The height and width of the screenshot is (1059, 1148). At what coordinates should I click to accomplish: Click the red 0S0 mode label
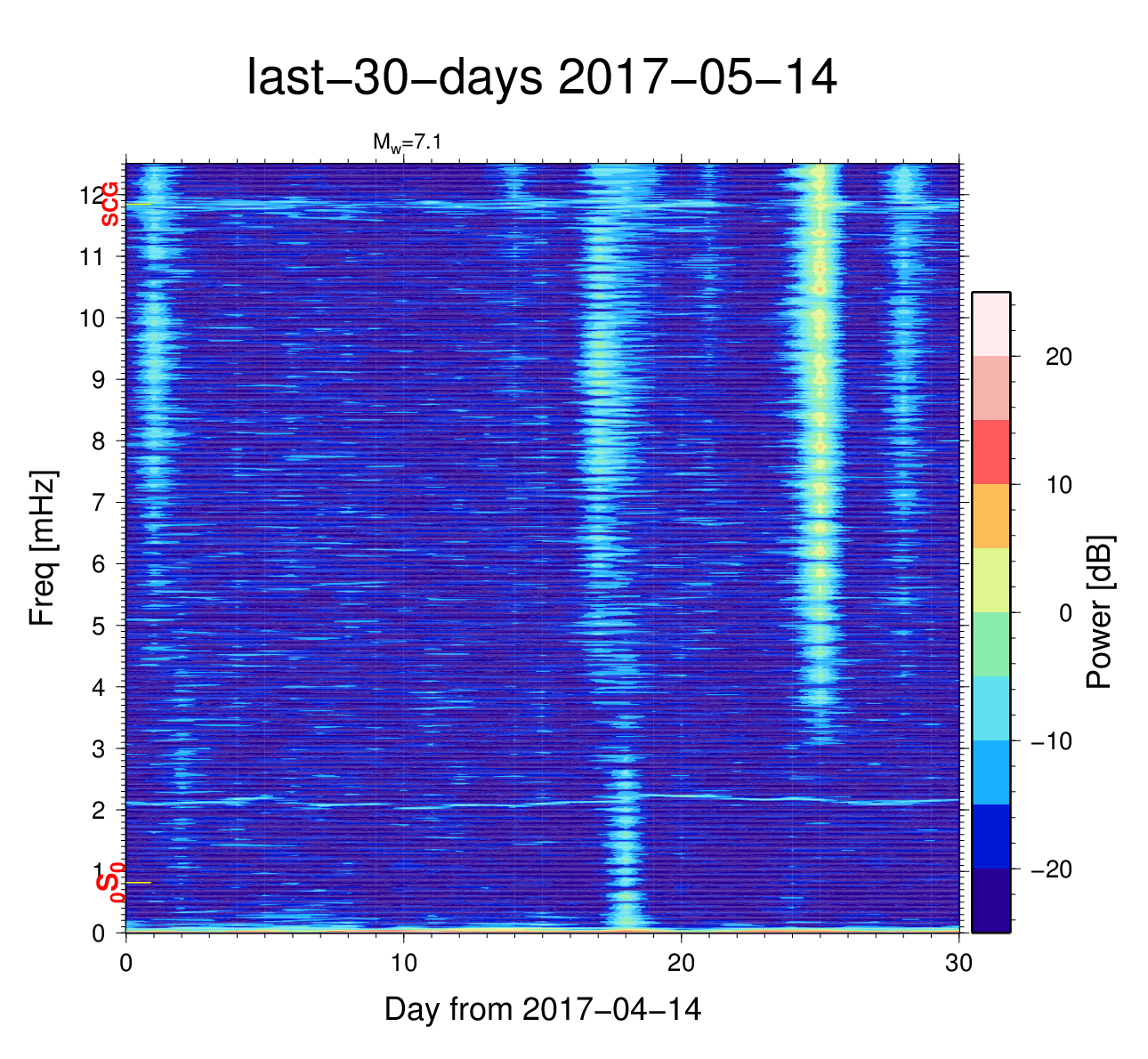[x=109, y=883]
